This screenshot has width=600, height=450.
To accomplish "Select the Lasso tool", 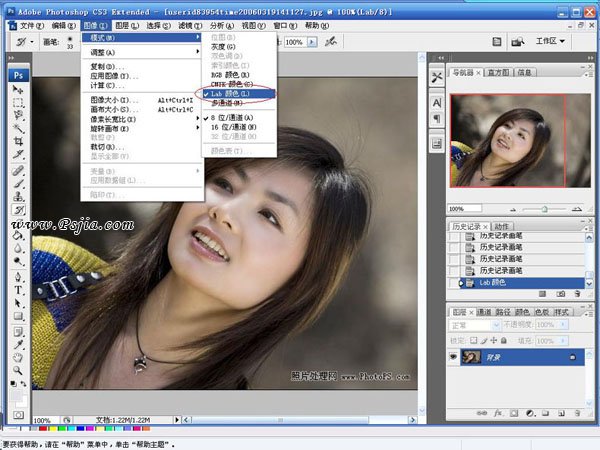I will click(x=18, y=115).
